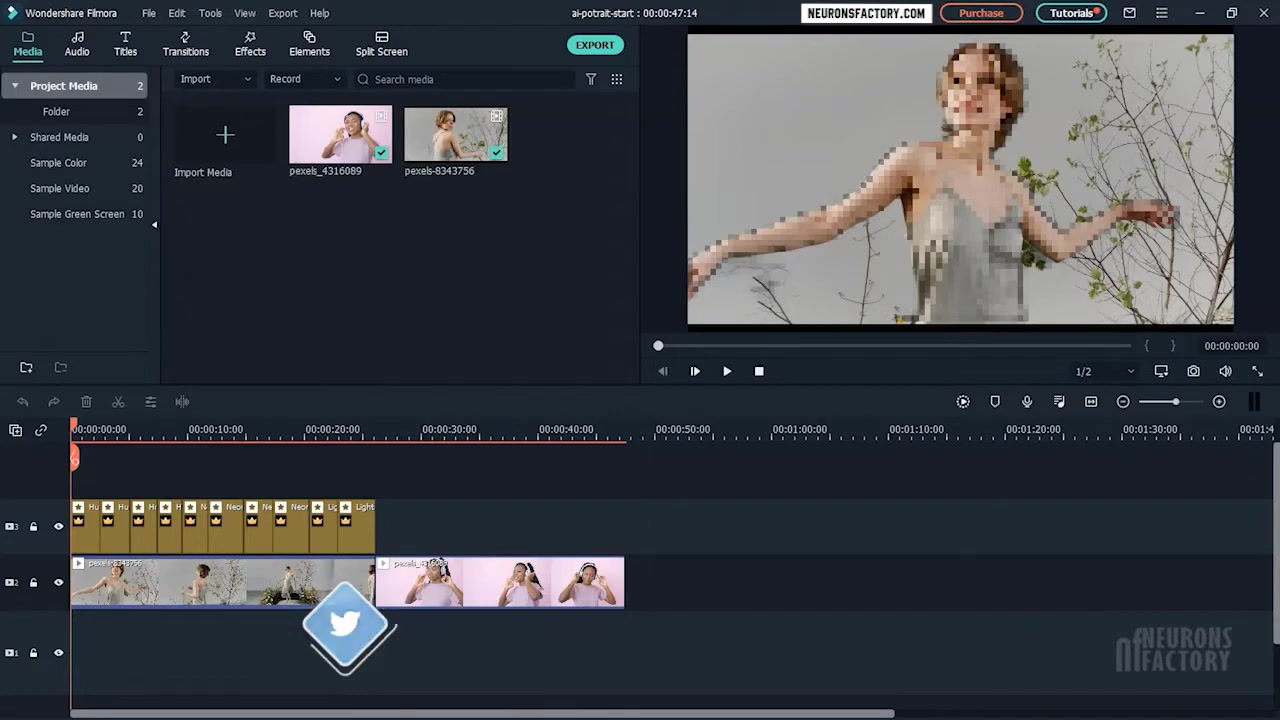
Task: Open the Tools menu
Action: [210, 13]
